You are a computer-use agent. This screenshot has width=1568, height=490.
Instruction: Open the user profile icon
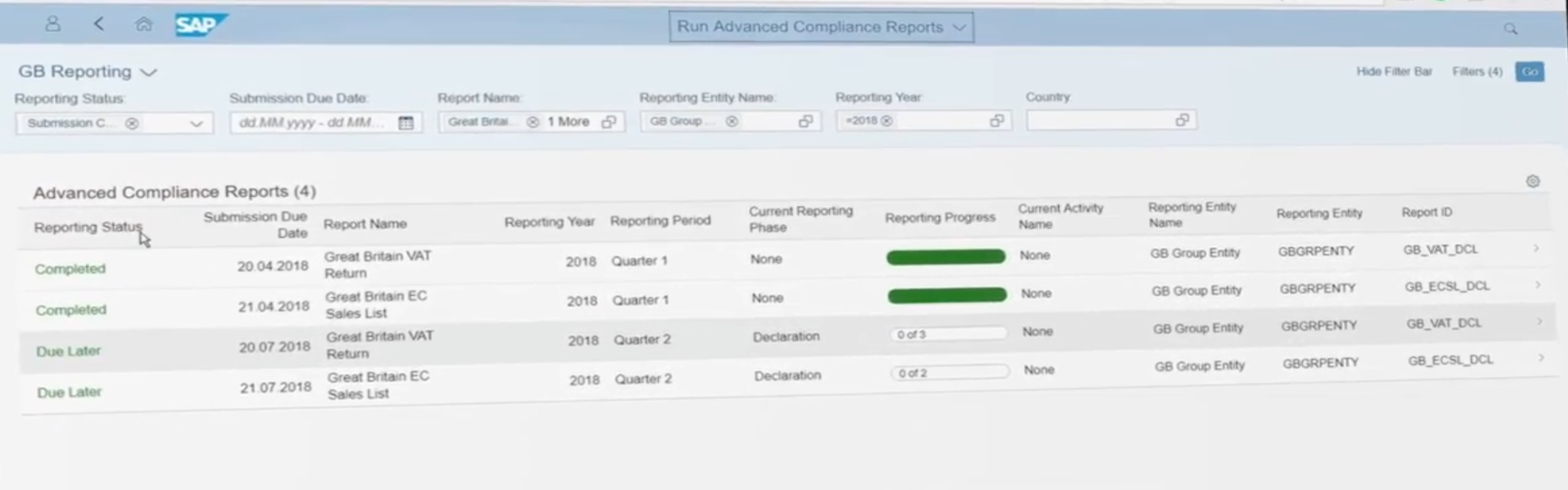52,24
